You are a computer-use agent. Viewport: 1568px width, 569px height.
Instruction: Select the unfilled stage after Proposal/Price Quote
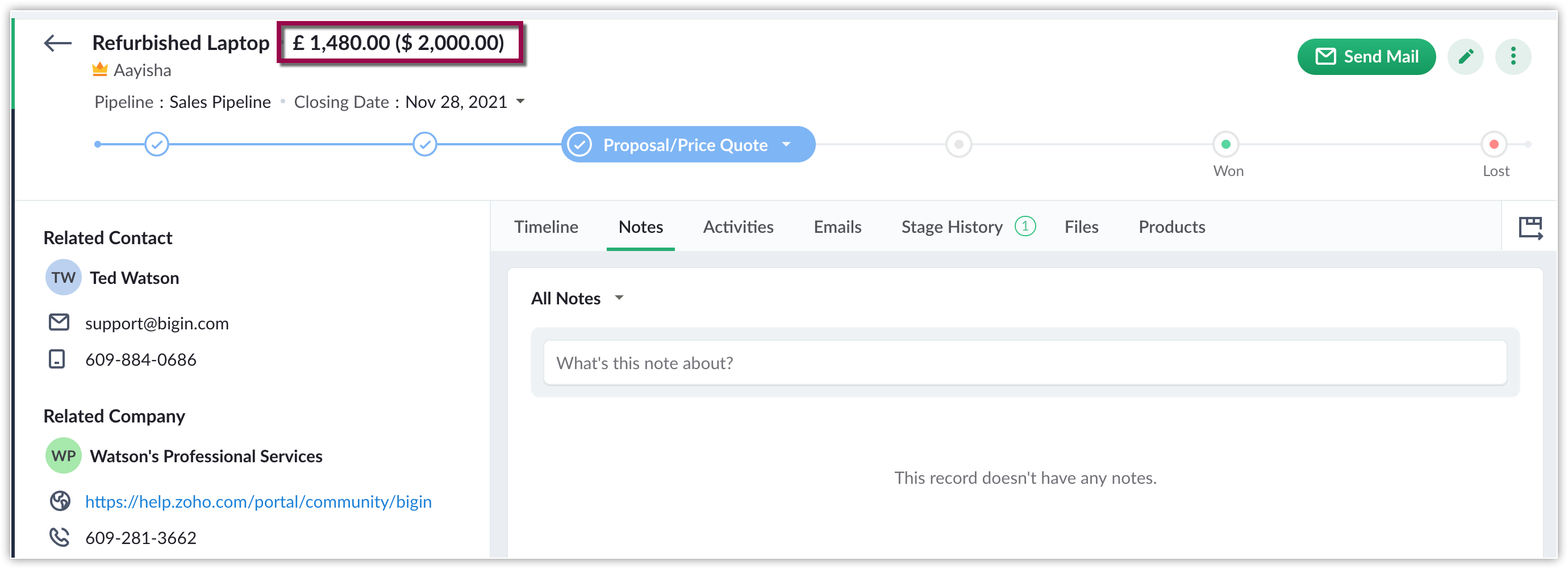click(x=958, y=144)
